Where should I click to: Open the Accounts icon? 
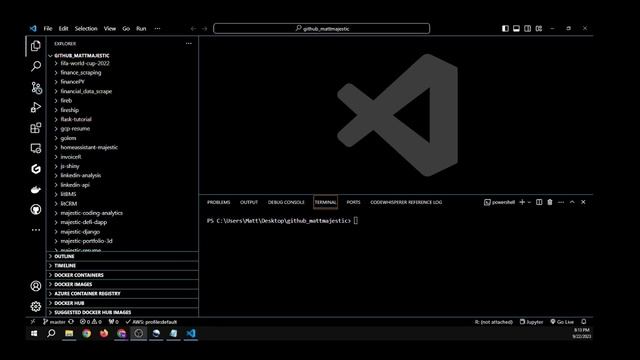pos(36,286)
